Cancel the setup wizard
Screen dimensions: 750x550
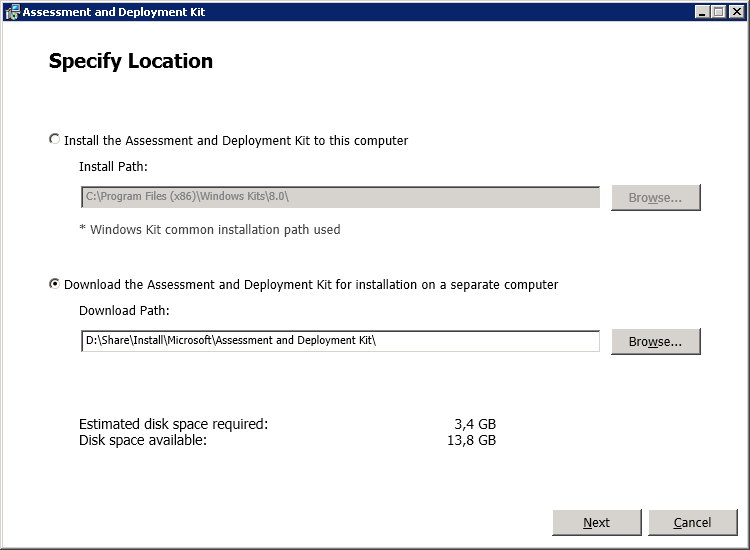click(693, 522)
